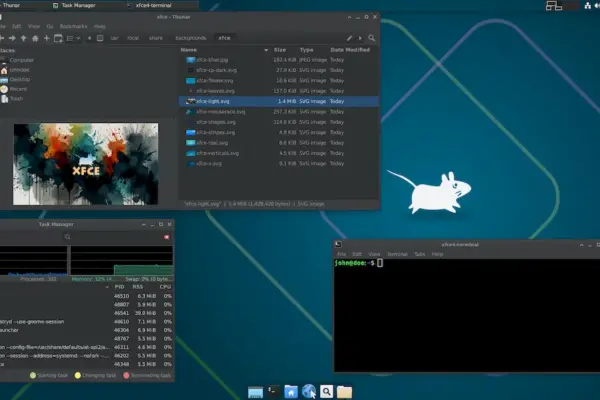Screen dimensions: 600x400
Task: Click the Task Manager search icon
Action: (x=67, y=237)
